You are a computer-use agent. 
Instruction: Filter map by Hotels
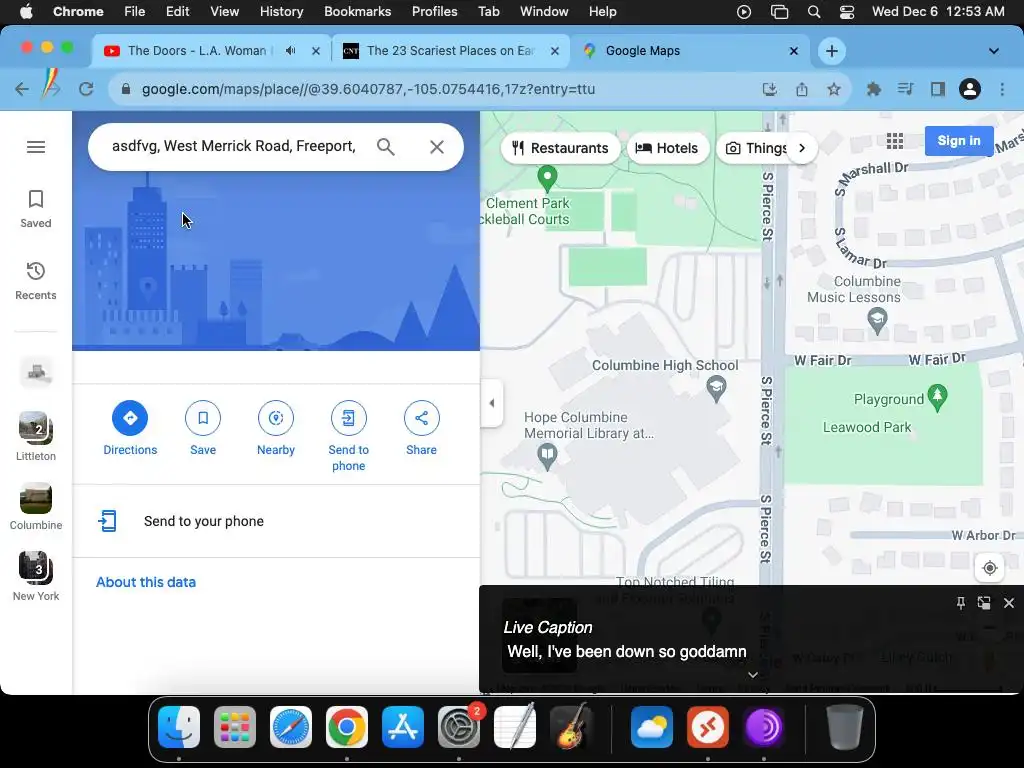click(x=667, y=148)
